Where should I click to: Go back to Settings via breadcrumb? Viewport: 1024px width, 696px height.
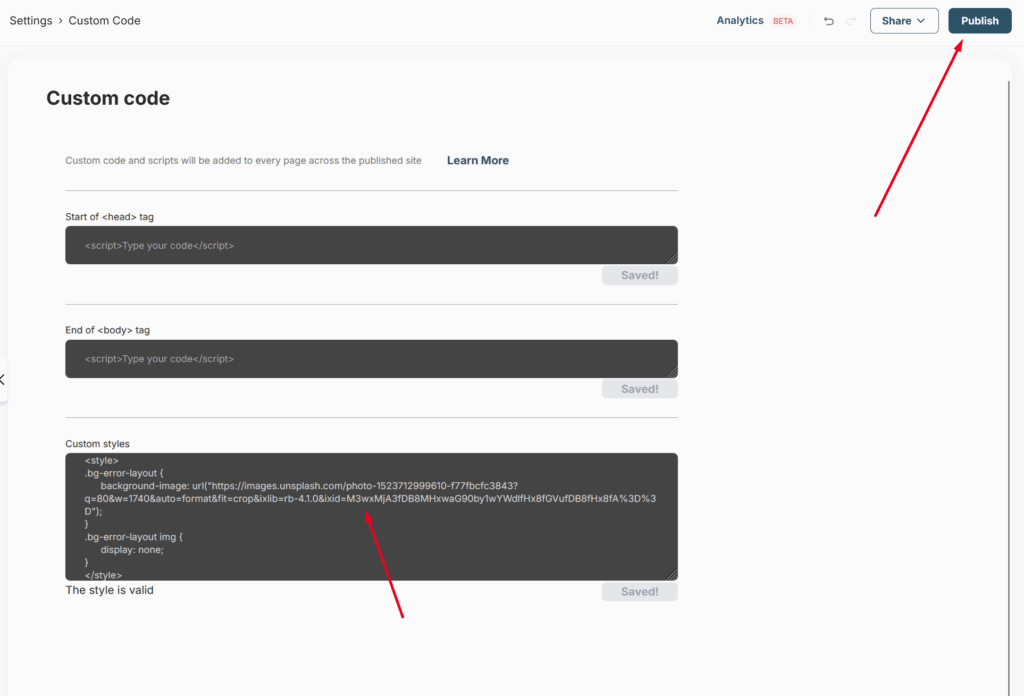pyautogui.click(x=31, y=21)
